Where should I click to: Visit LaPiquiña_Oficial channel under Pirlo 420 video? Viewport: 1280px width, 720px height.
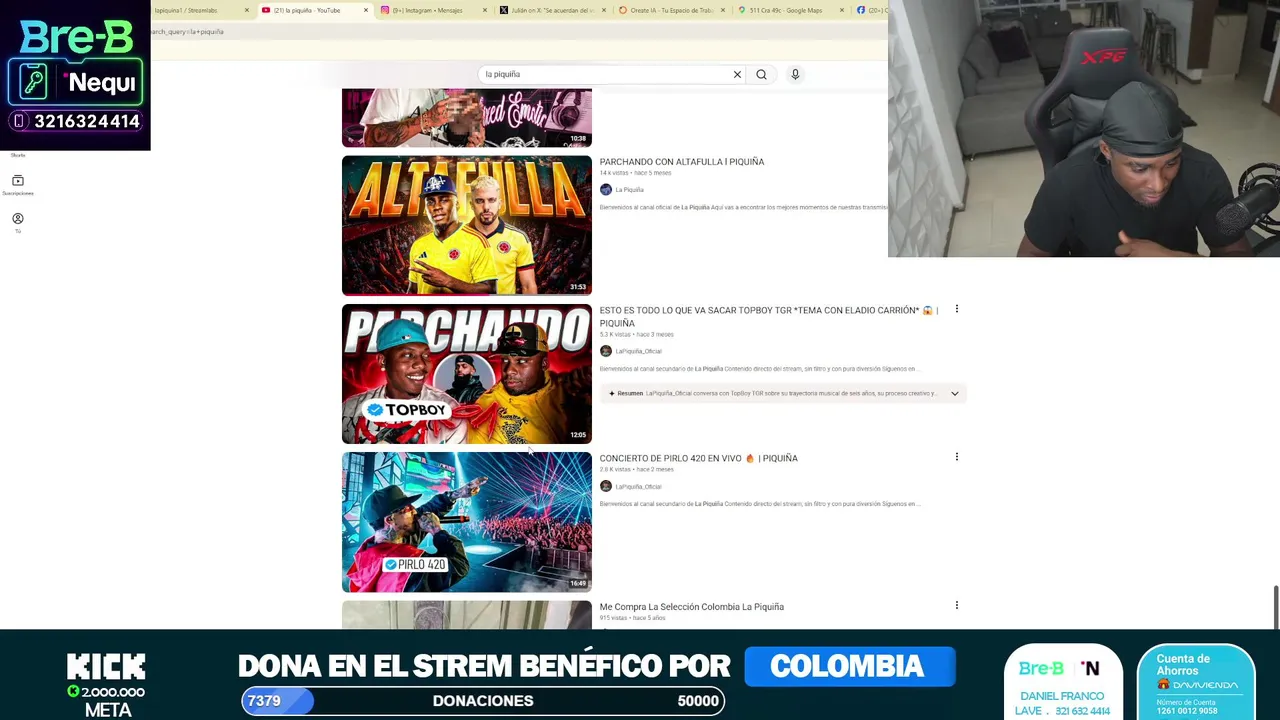click(639, 487)
